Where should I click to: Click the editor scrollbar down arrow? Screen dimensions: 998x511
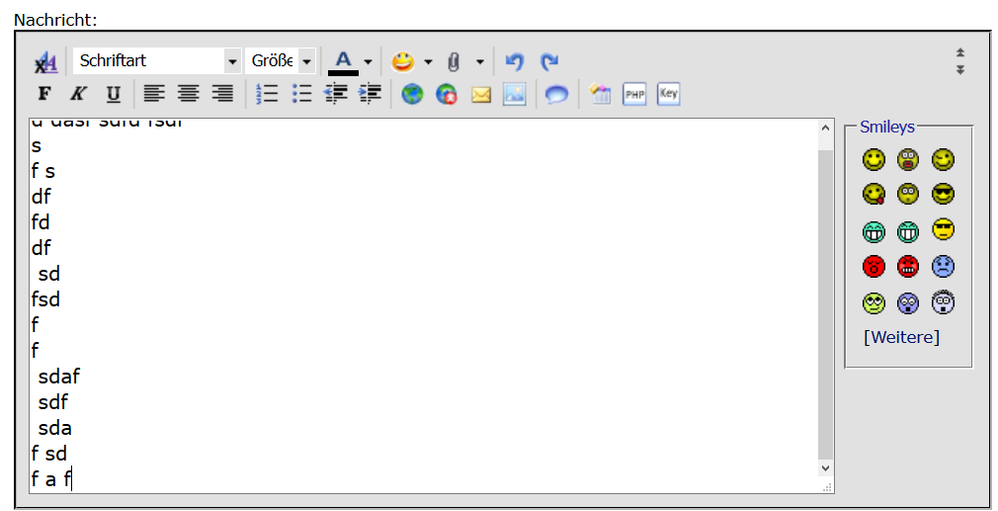[x=826, y=468]
